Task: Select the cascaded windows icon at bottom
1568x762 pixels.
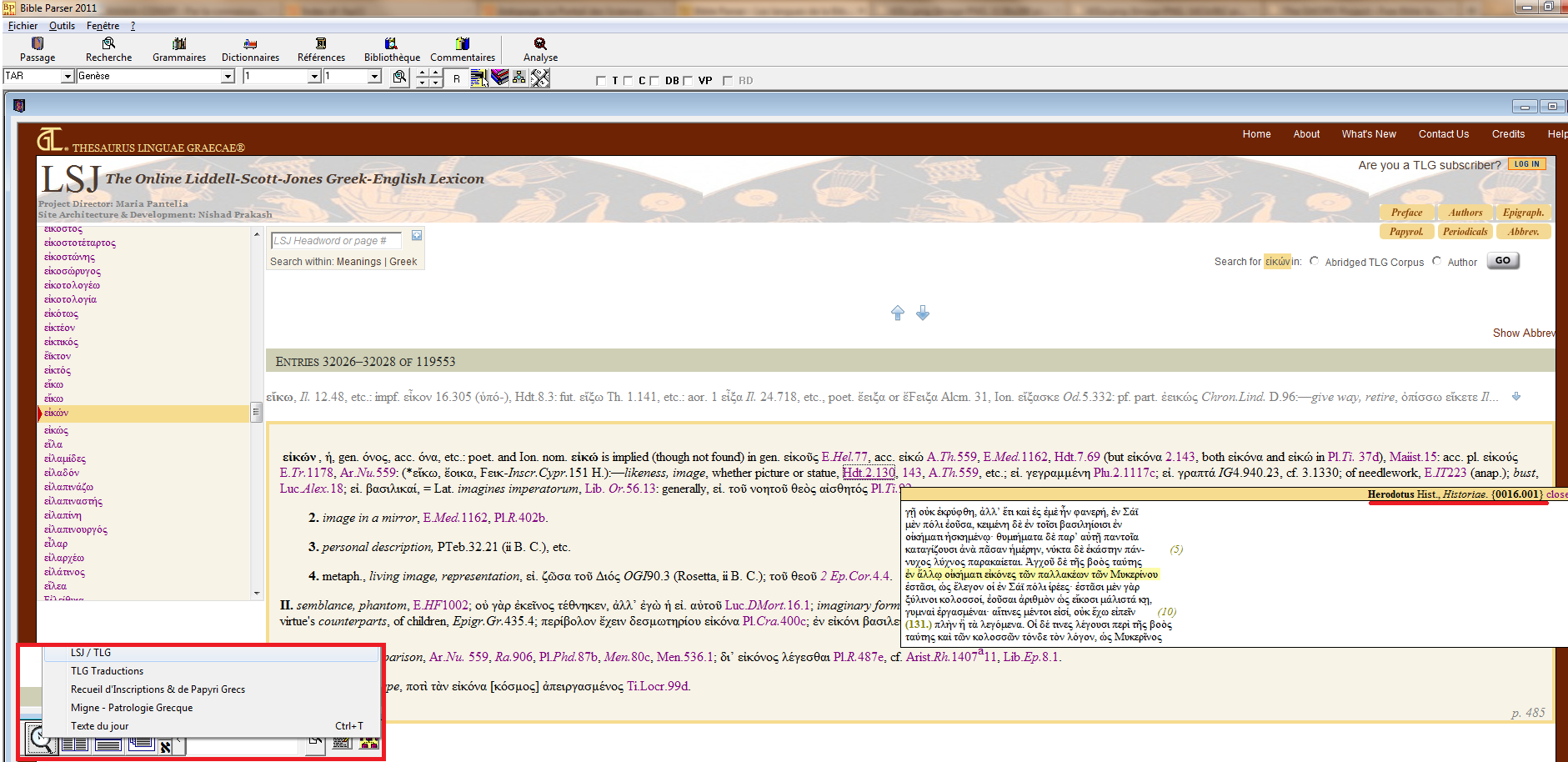Action: (141, 744)
